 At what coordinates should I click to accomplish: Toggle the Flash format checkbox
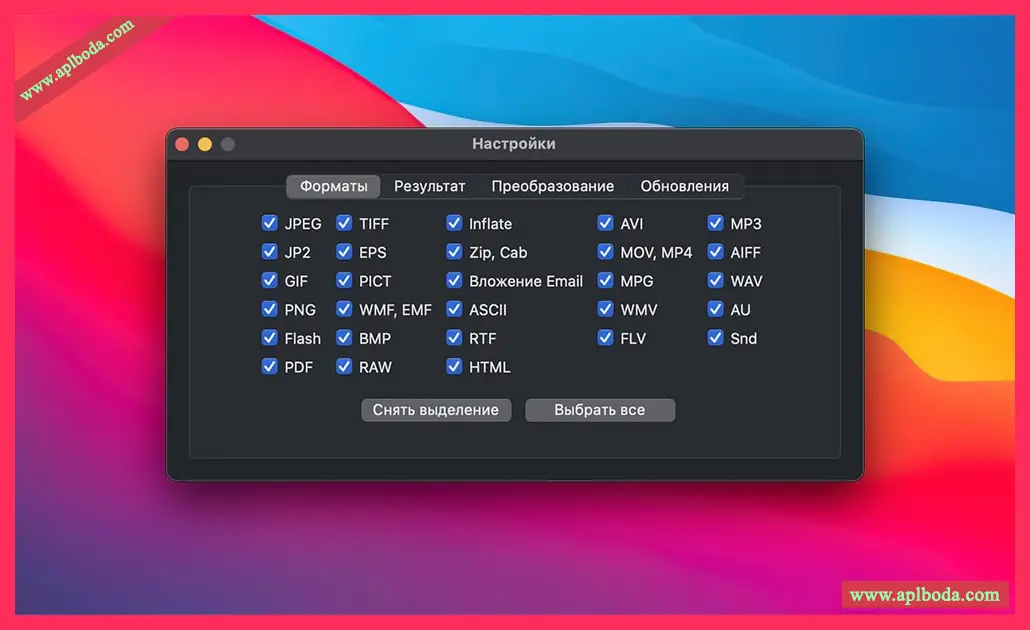(269, 338)
